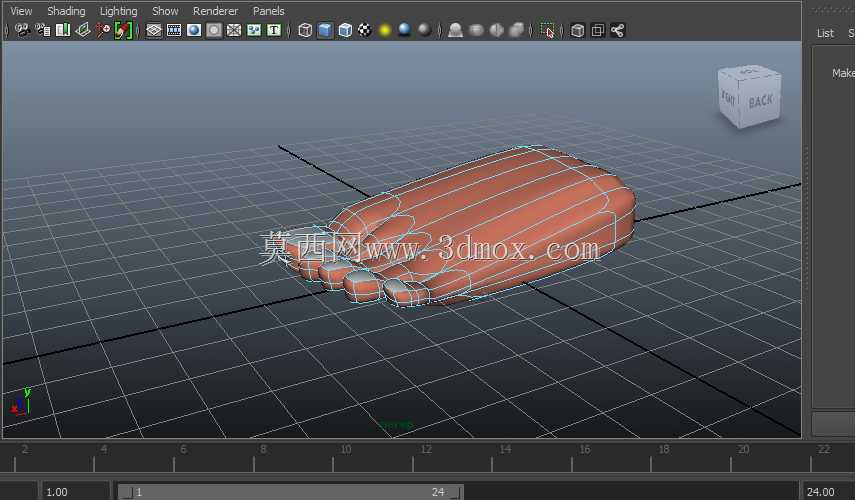Open the View menu
This screenshot has height=500, width=860.
tap(21, 11)
